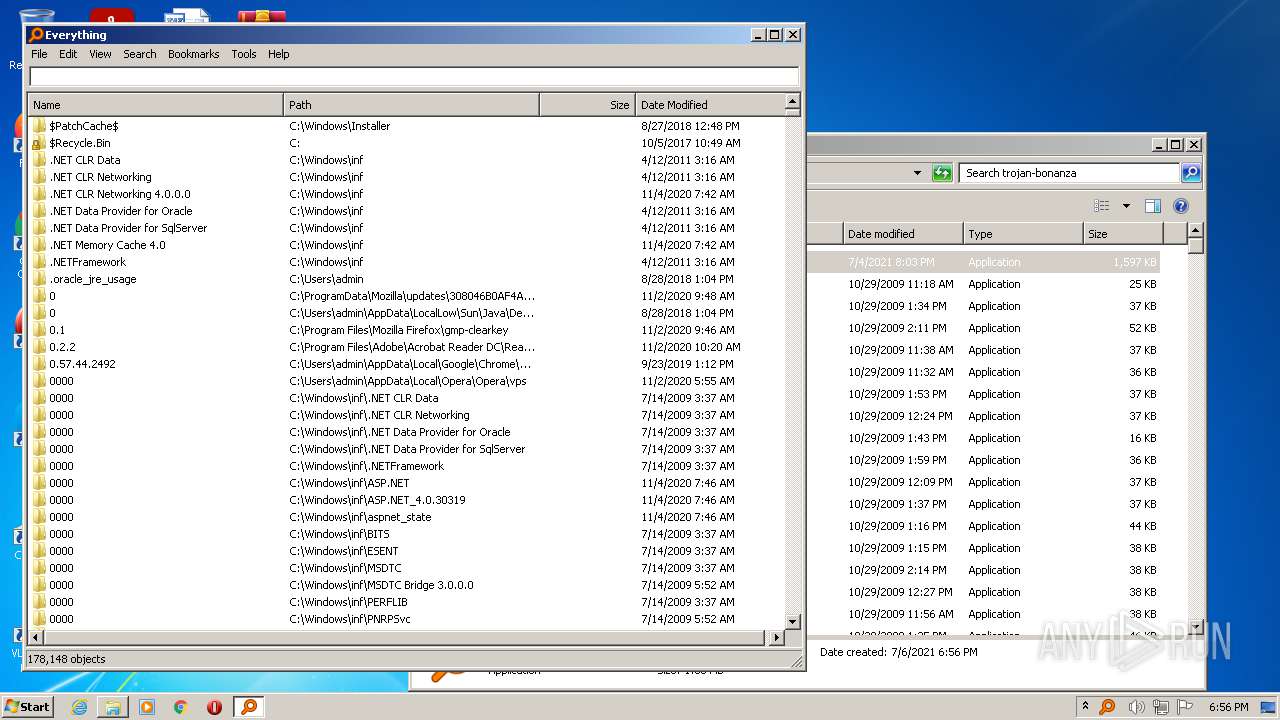
Task: Select the 0.2.2 folder icon
Action: (x=39, y=347)
